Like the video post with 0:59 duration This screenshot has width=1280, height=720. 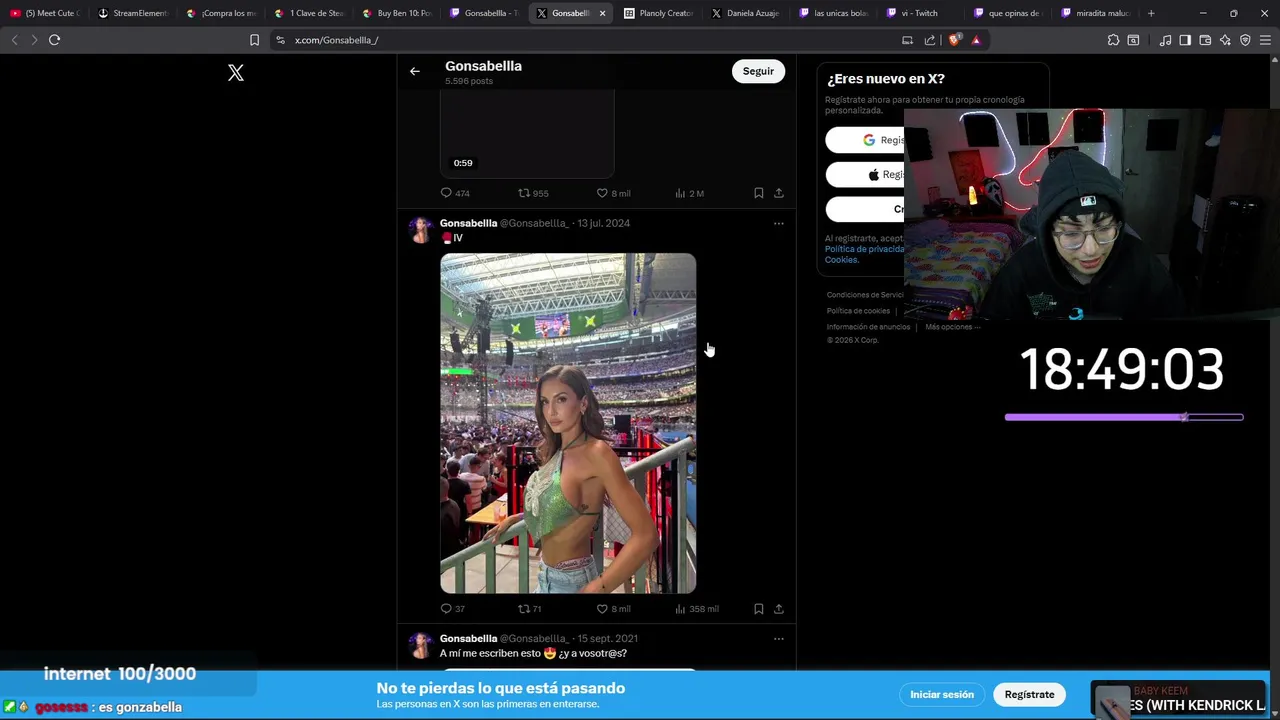click(x=613, y=193)
